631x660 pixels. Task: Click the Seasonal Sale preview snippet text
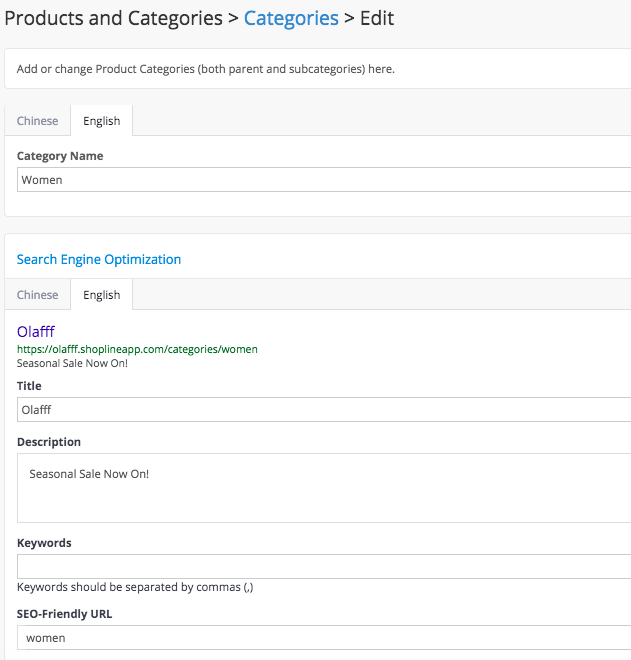point(72,363)
